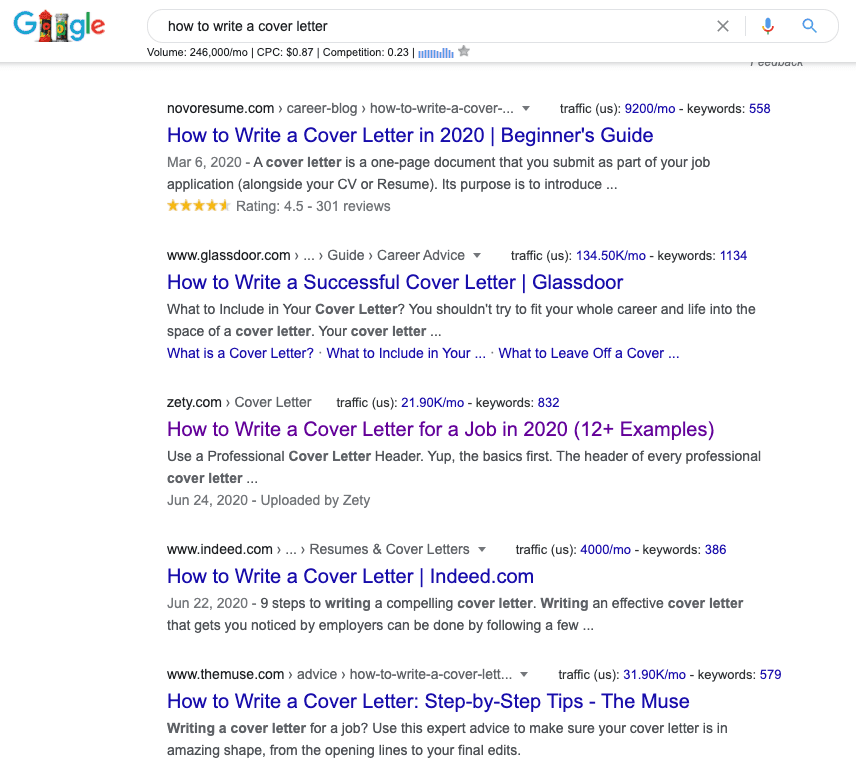Viewport: 856px width, 774px height.
Task: Clear the search query using the X icon
Action: [x=723, y=26]
